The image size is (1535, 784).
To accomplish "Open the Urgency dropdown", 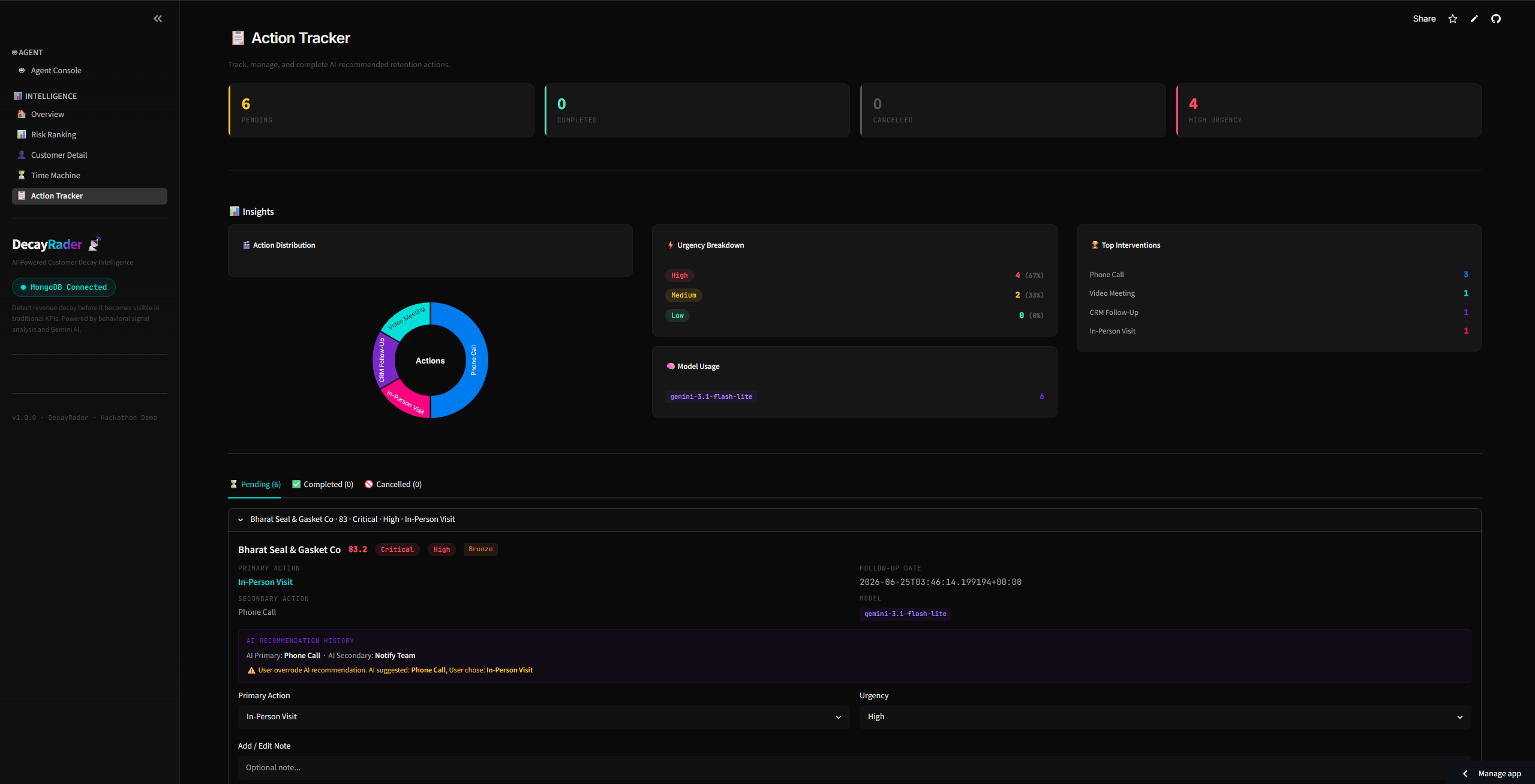I will (x=1165, y=717).
